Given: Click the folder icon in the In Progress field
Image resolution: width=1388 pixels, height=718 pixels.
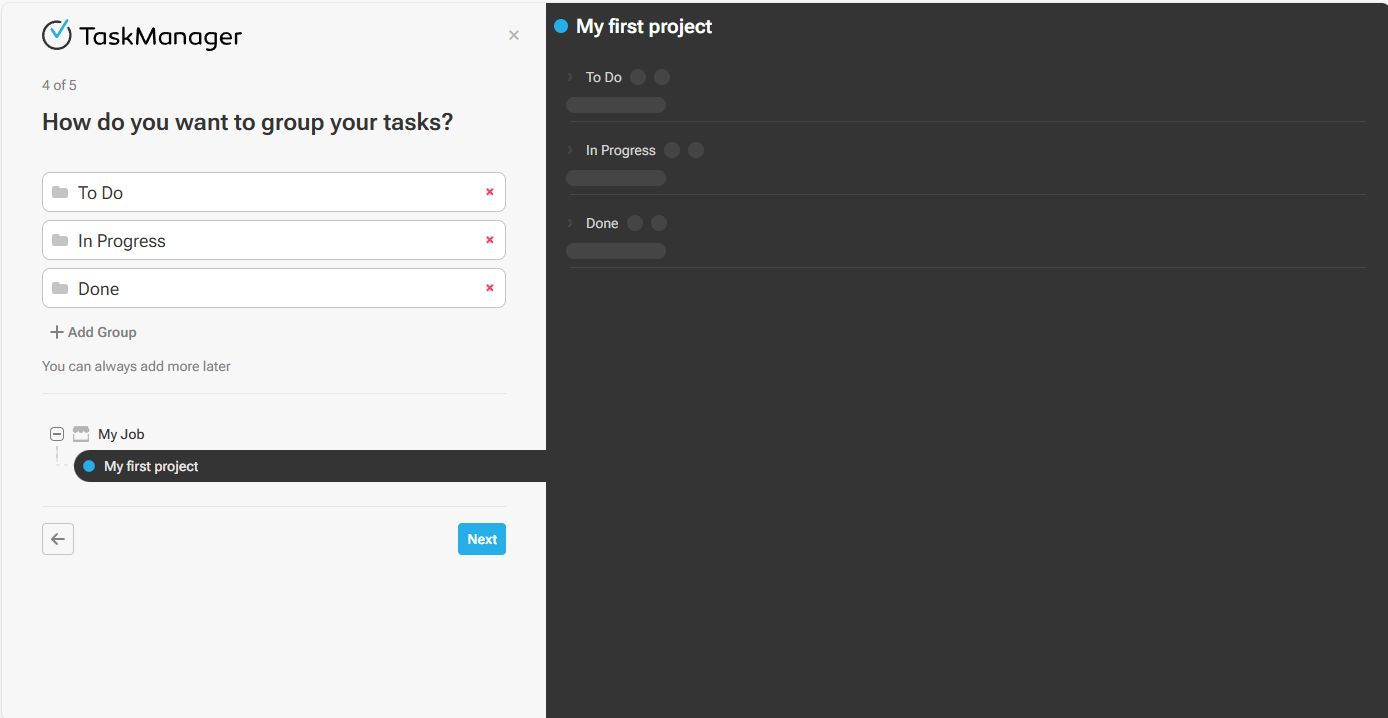Looking at the screenshot, I should tap(62, 240).
